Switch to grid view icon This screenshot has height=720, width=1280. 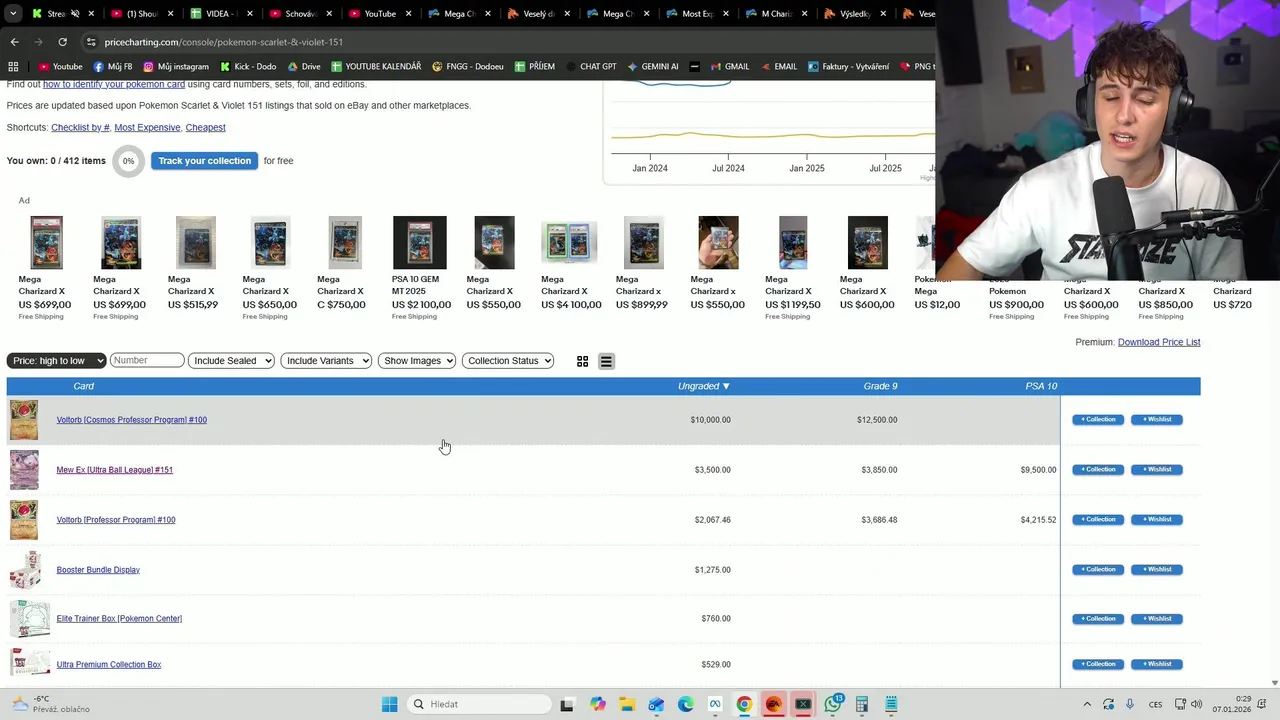[582, 361]
